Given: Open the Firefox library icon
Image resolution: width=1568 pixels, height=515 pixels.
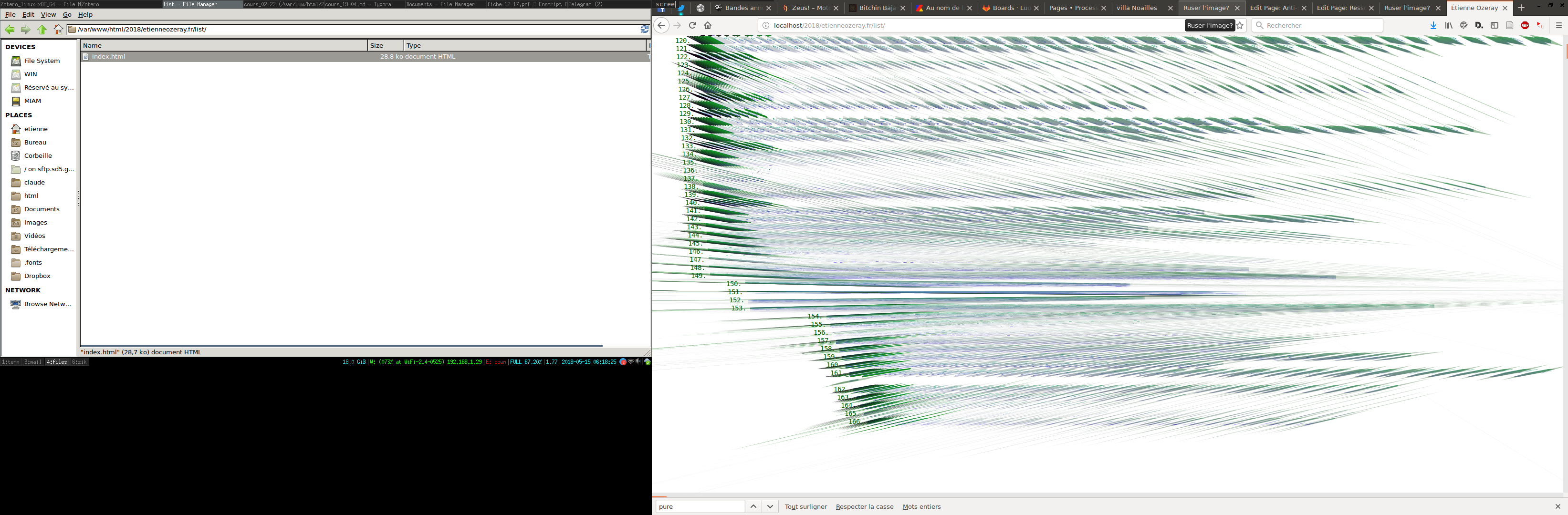Looking at the screenshot, I should coord(1449,26).
